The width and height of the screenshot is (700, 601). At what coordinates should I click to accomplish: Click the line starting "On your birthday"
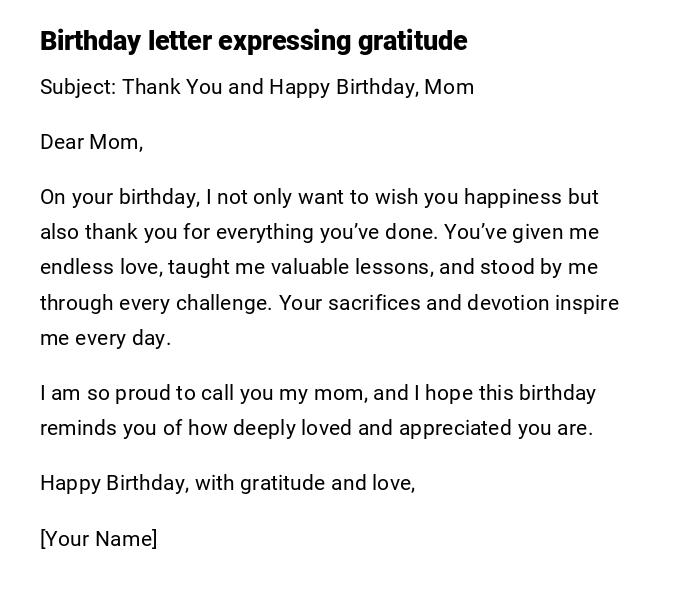click(319, 197)
